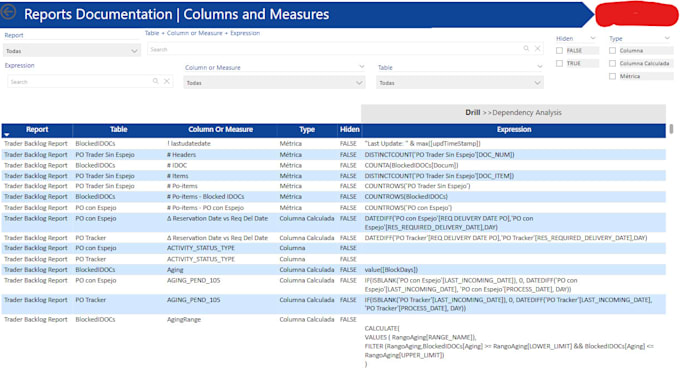Sort by the Type column header
The width and height of the screenshot is (680, 368).
pyautogui.click(x=307, y=129)
